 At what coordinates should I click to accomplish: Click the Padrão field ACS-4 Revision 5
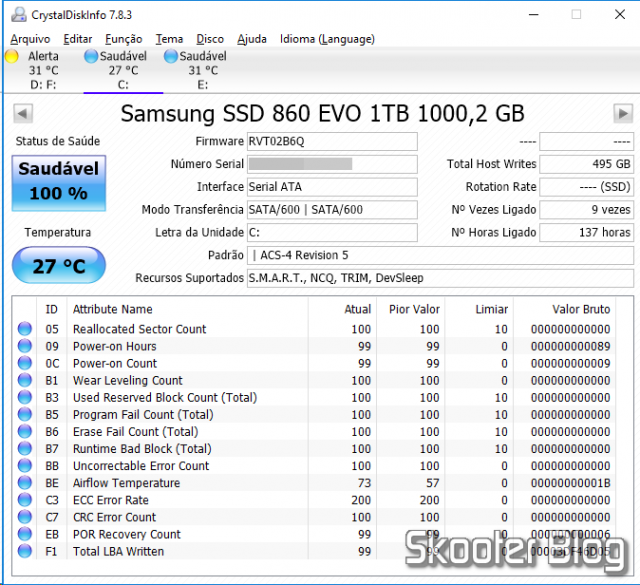point(440,256)
